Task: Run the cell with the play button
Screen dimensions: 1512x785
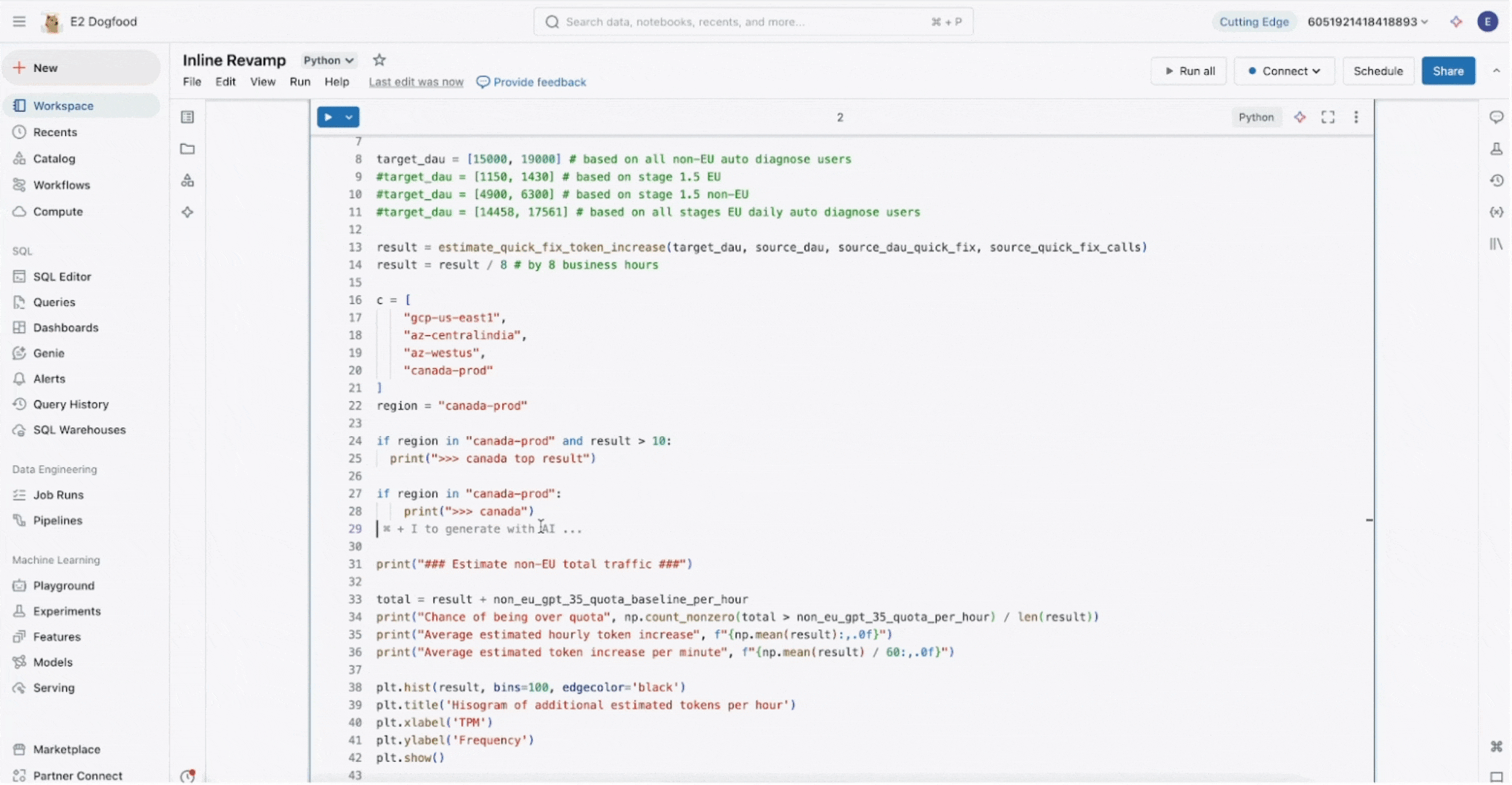Action: click(x=329, y=117)
